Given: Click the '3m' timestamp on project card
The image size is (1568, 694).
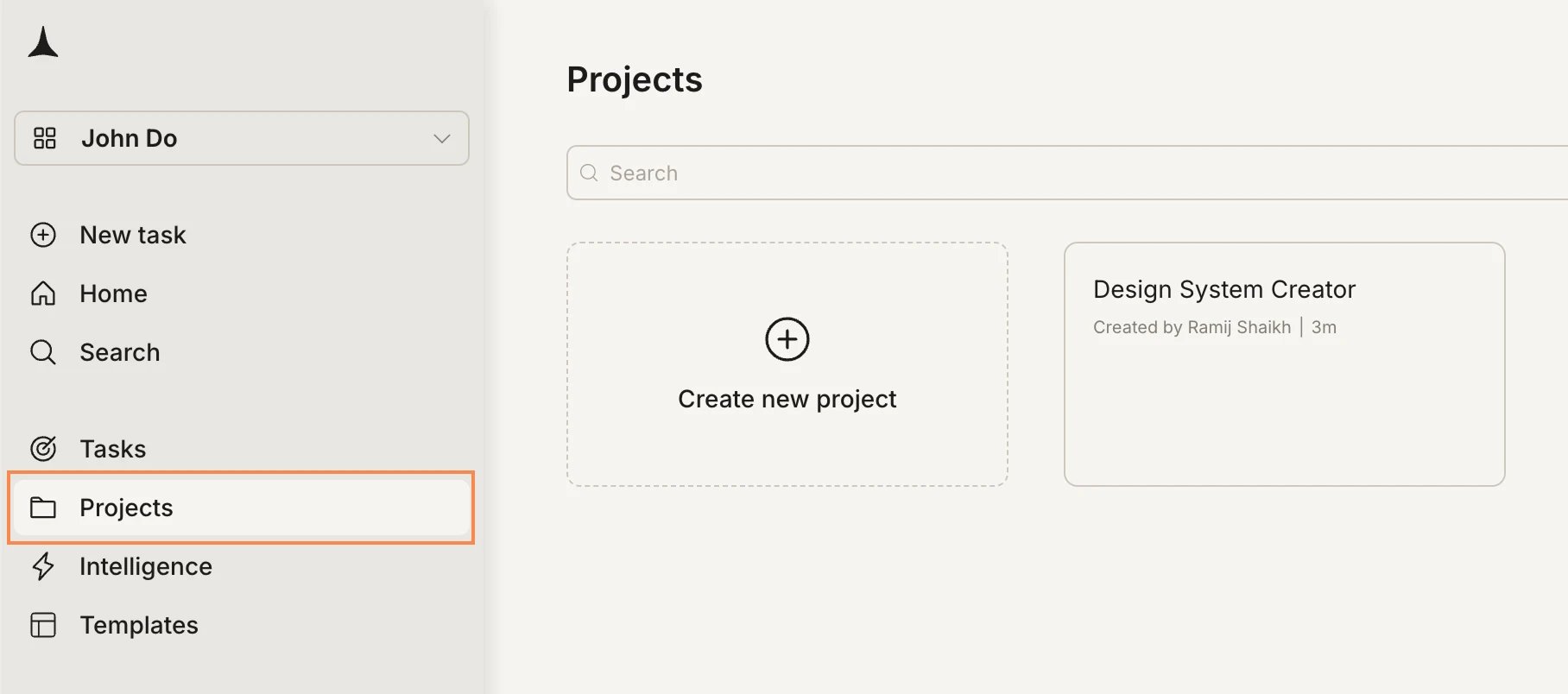Looking at the screenshot, I should point(1324,327).
